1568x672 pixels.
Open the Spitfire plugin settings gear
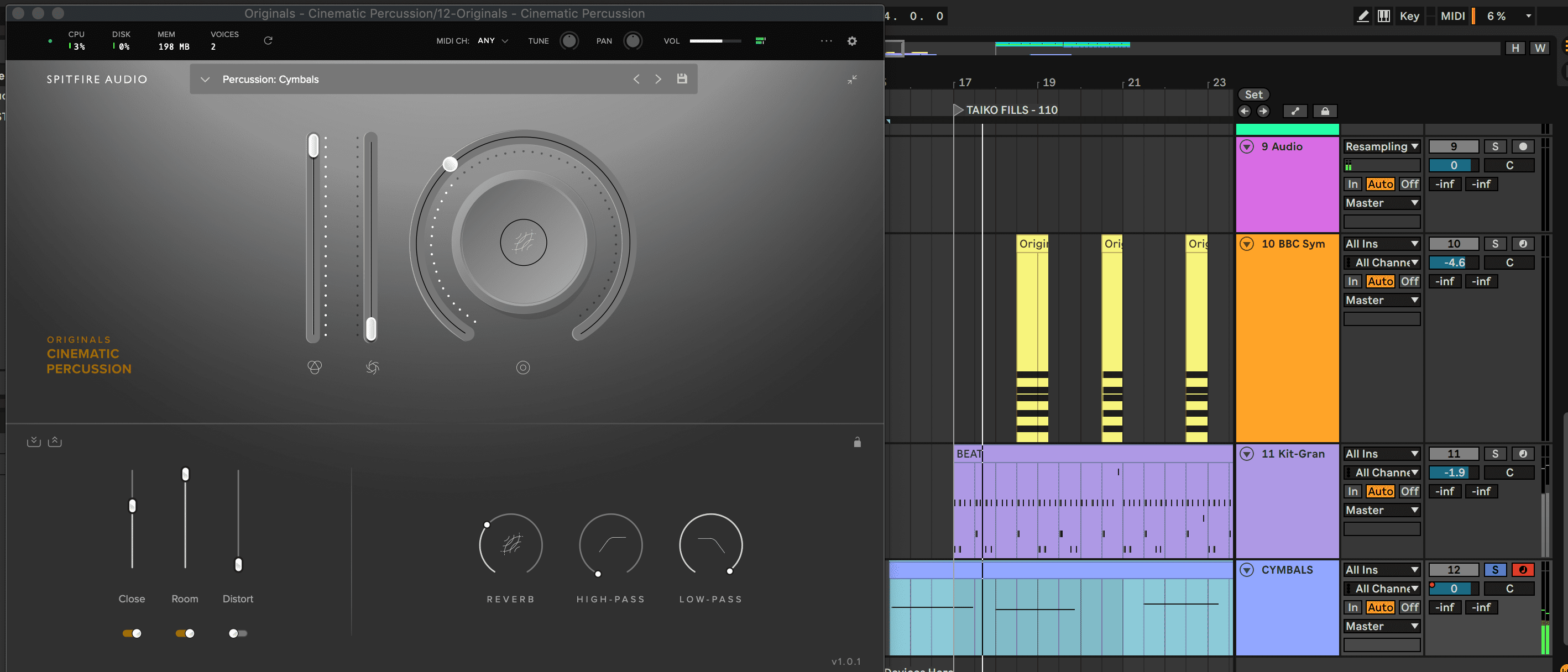pos(851,41)
